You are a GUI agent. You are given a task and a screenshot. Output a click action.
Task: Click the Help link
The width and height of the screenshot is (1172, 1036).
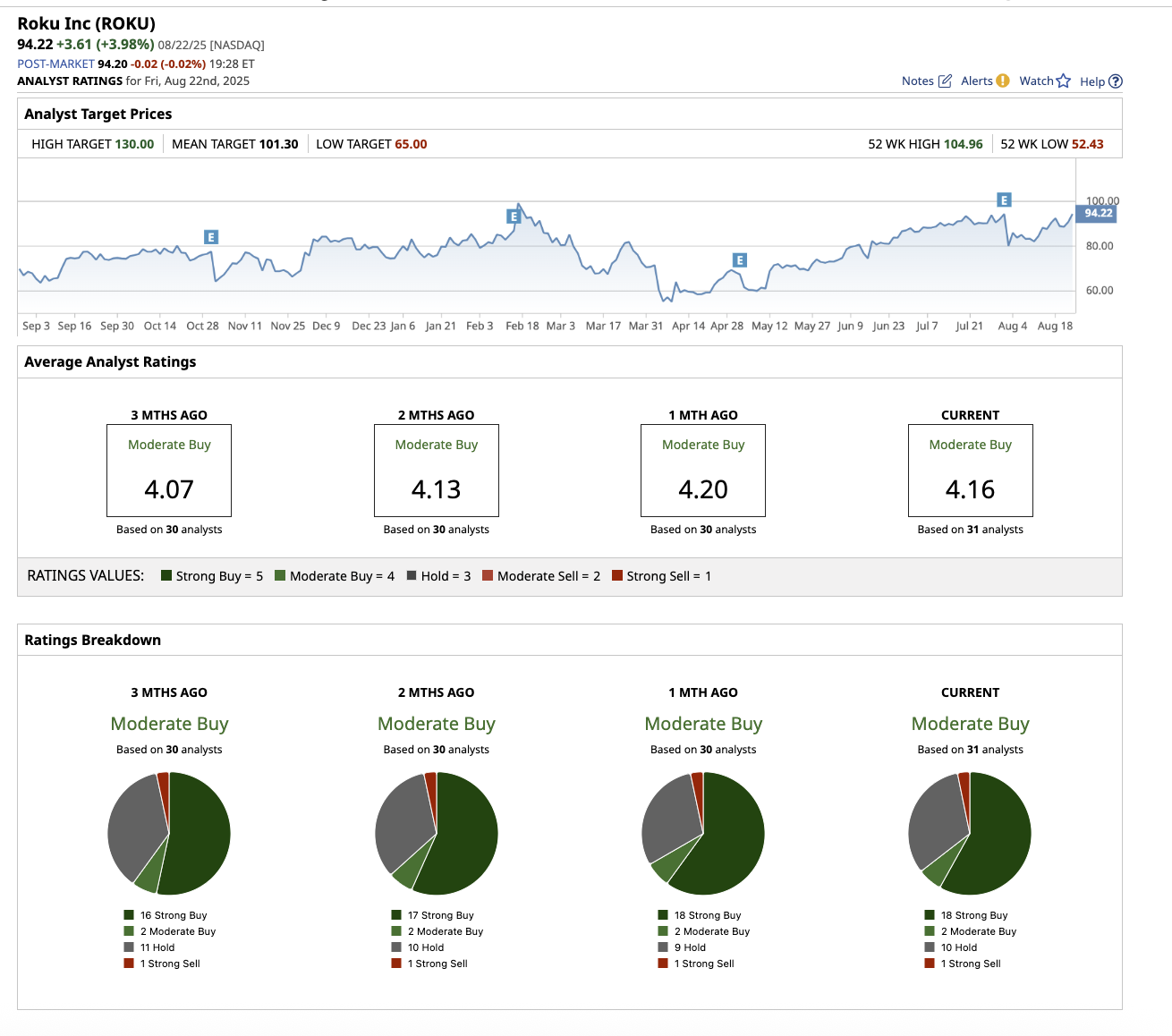point(1092,81)
